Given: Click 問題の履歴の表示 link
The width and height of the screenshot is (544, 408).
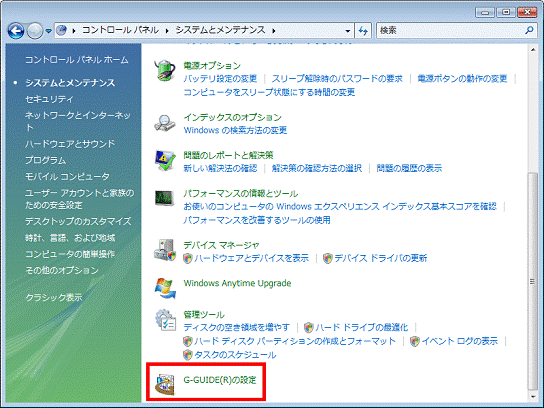Looking at the screenshot, I should pos(409,169).
